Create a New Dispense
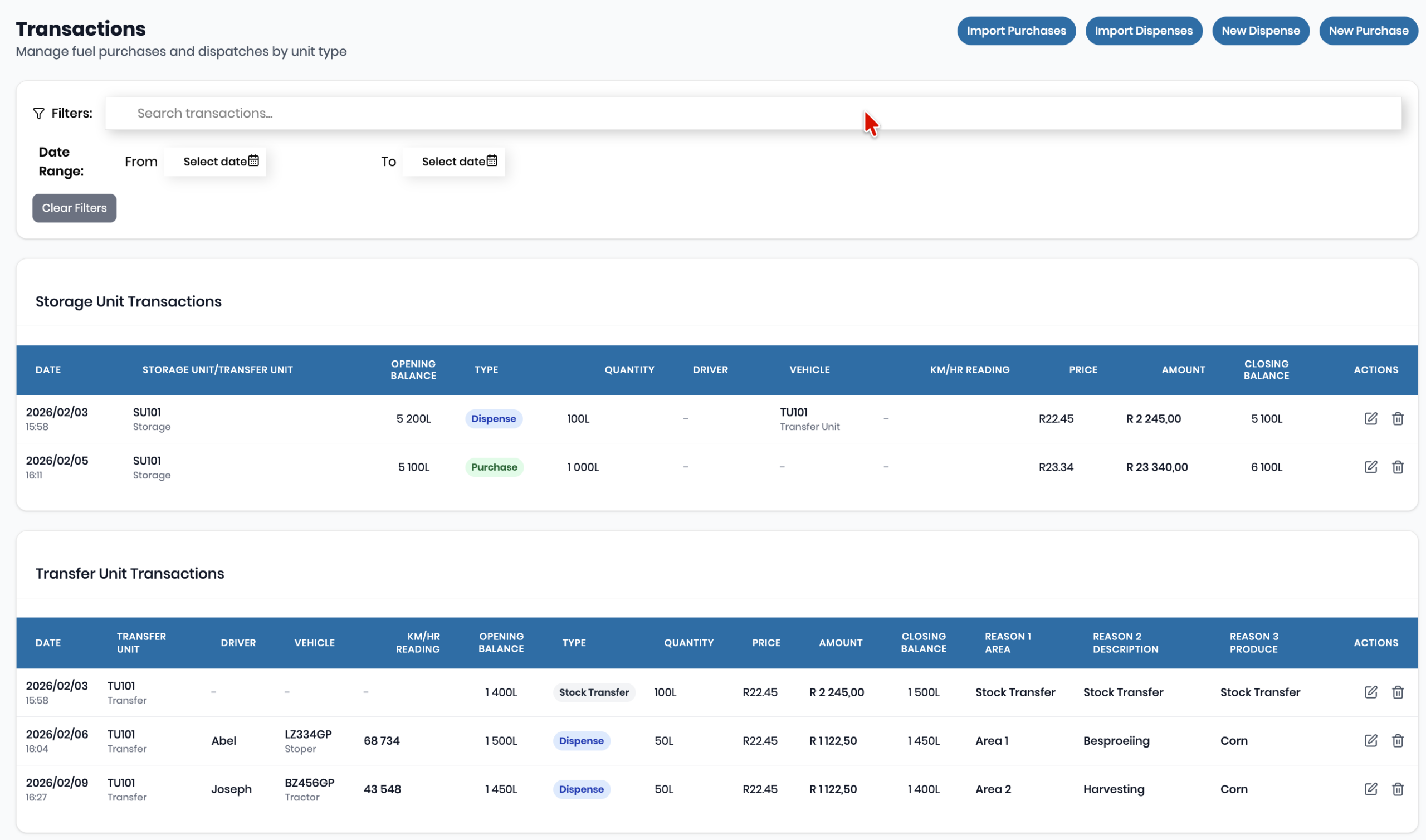Viewport: 1426px width, 840px height. pos(1261,31)
